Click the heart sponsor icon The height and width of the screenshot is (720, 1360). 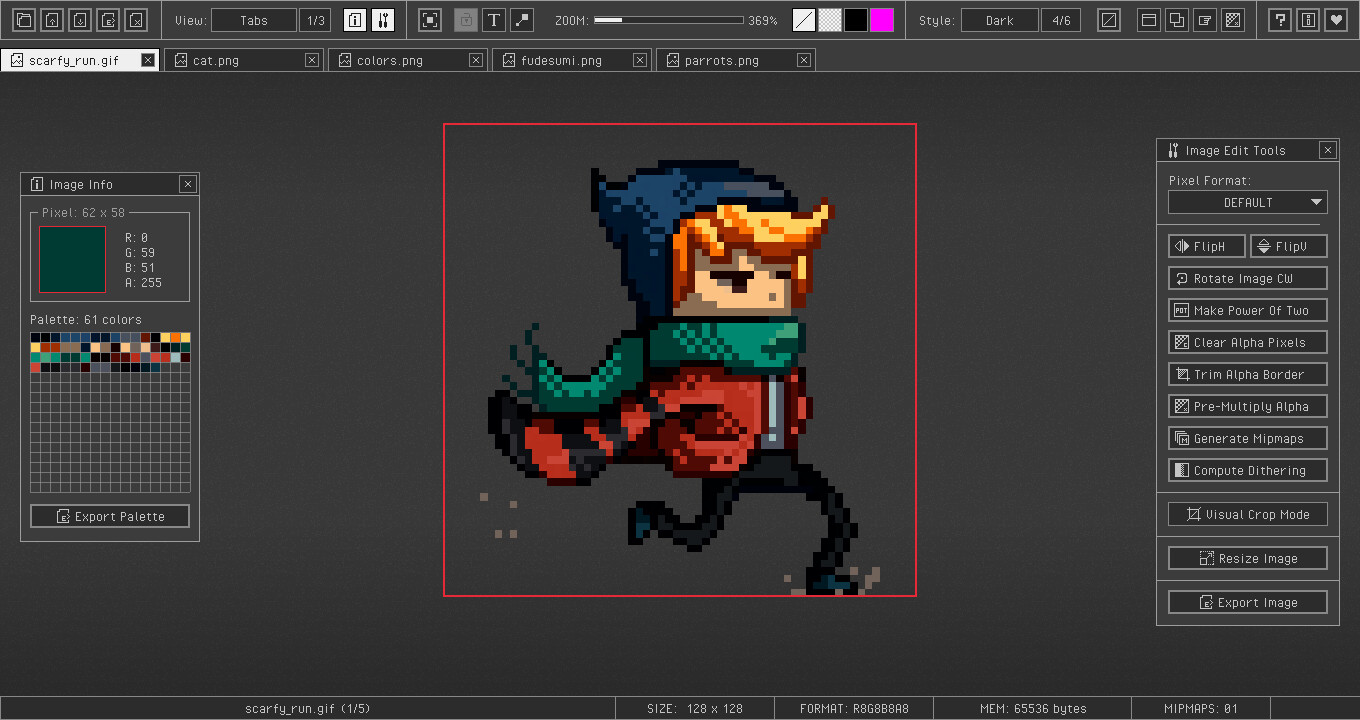click(1336, 20)
